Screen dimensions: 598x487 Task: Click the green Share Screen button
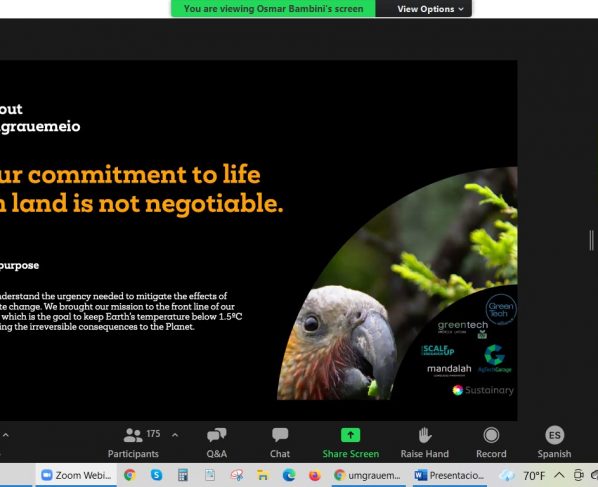point(350,443)
